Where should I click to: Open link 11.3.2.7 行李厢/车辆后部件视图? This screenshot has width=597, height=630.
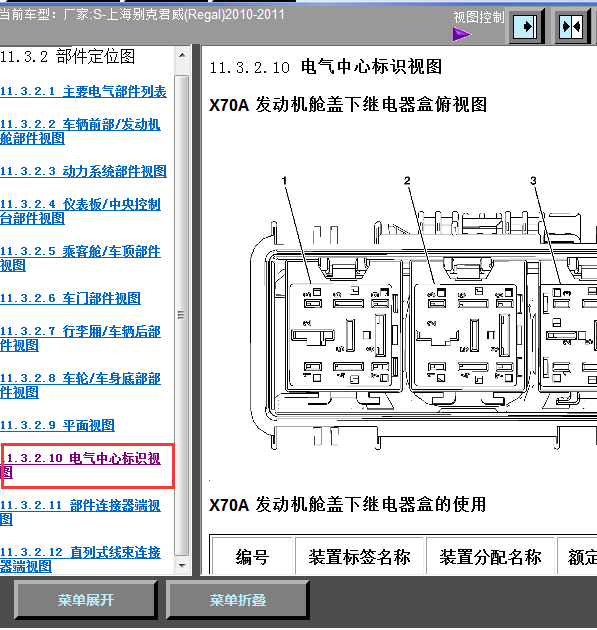tap(80, 338)
